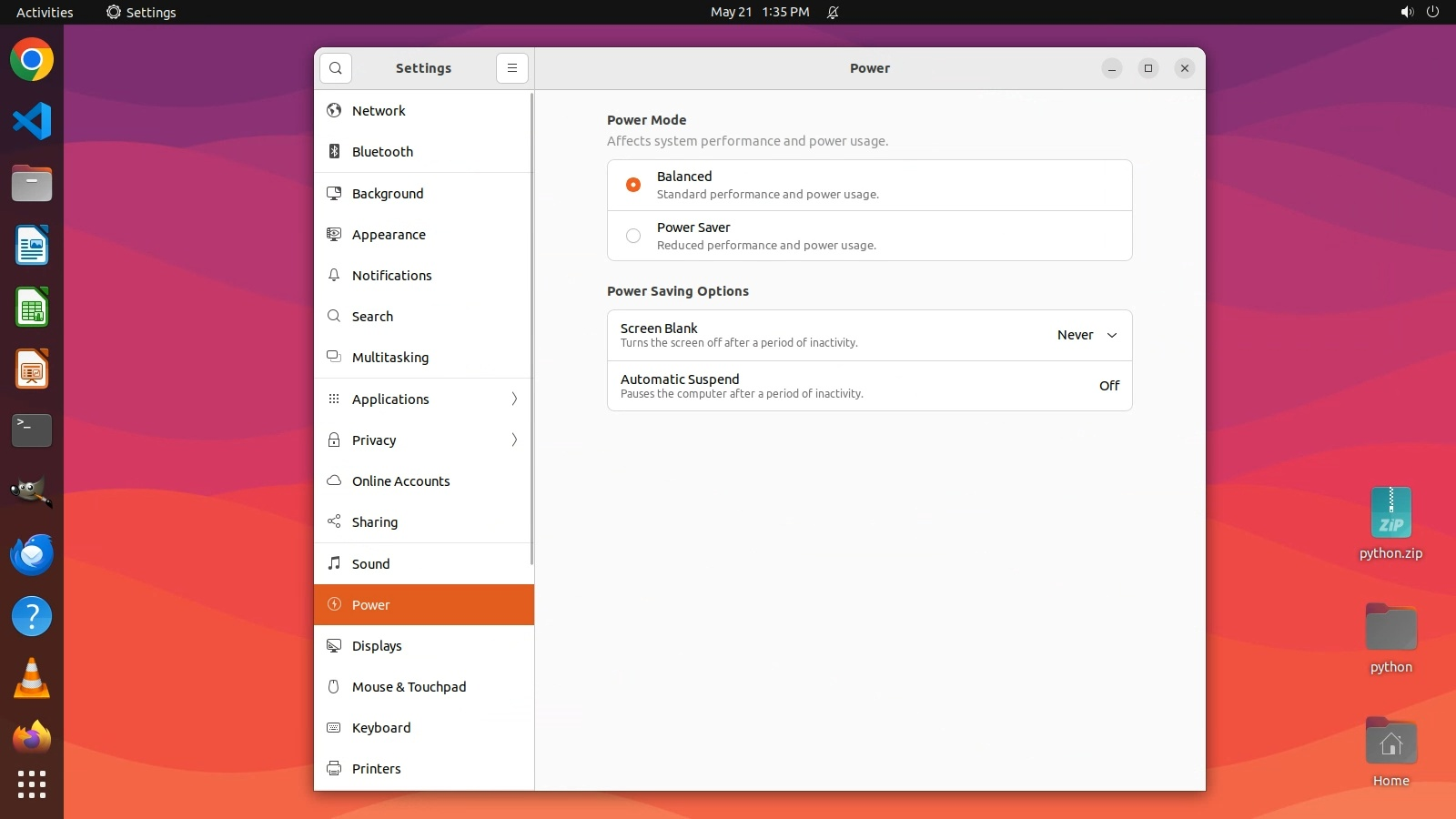Screen dimensions: 1456x819
Task: Select the Balanced power mode radio button
Action: (x=633, y=185)
